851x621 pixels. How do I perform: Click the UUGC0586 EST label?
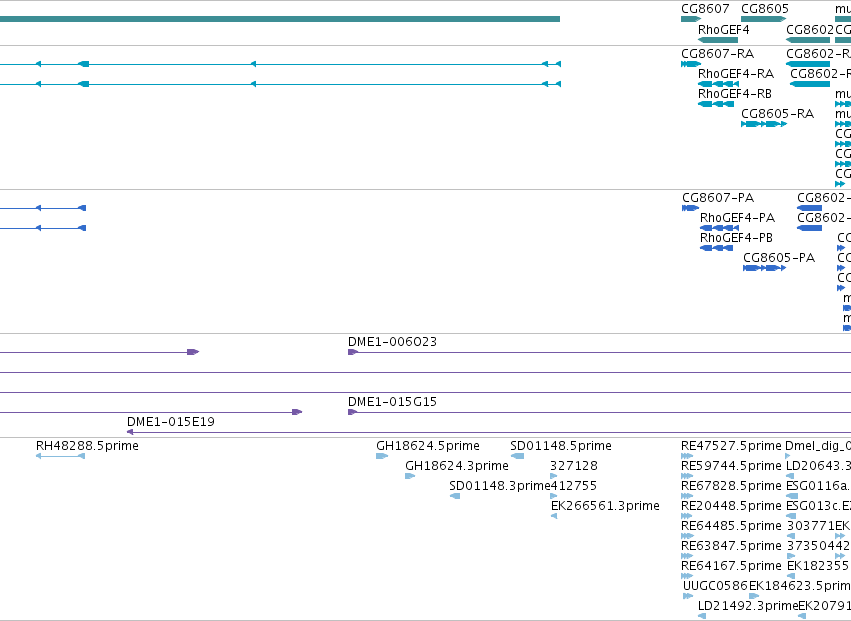[x=716, y=586]
